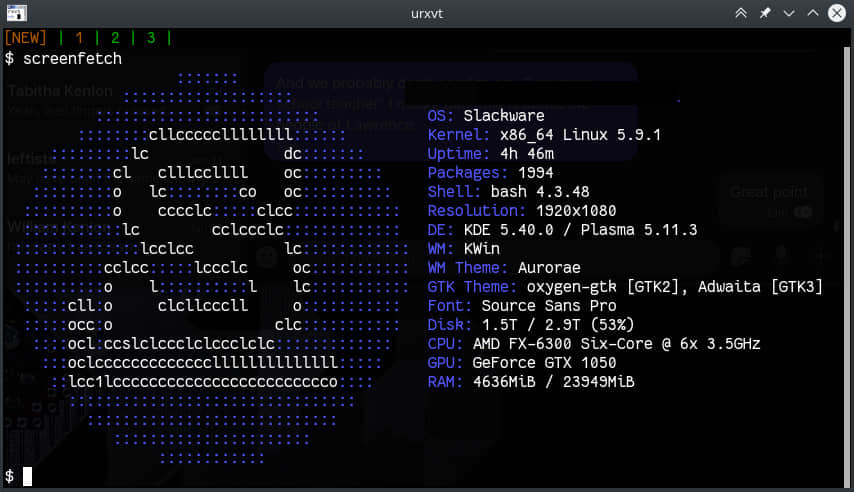Minimize the urxvt window
The width and height of the screenshot is (854, 492).
(x=789, y=13)
